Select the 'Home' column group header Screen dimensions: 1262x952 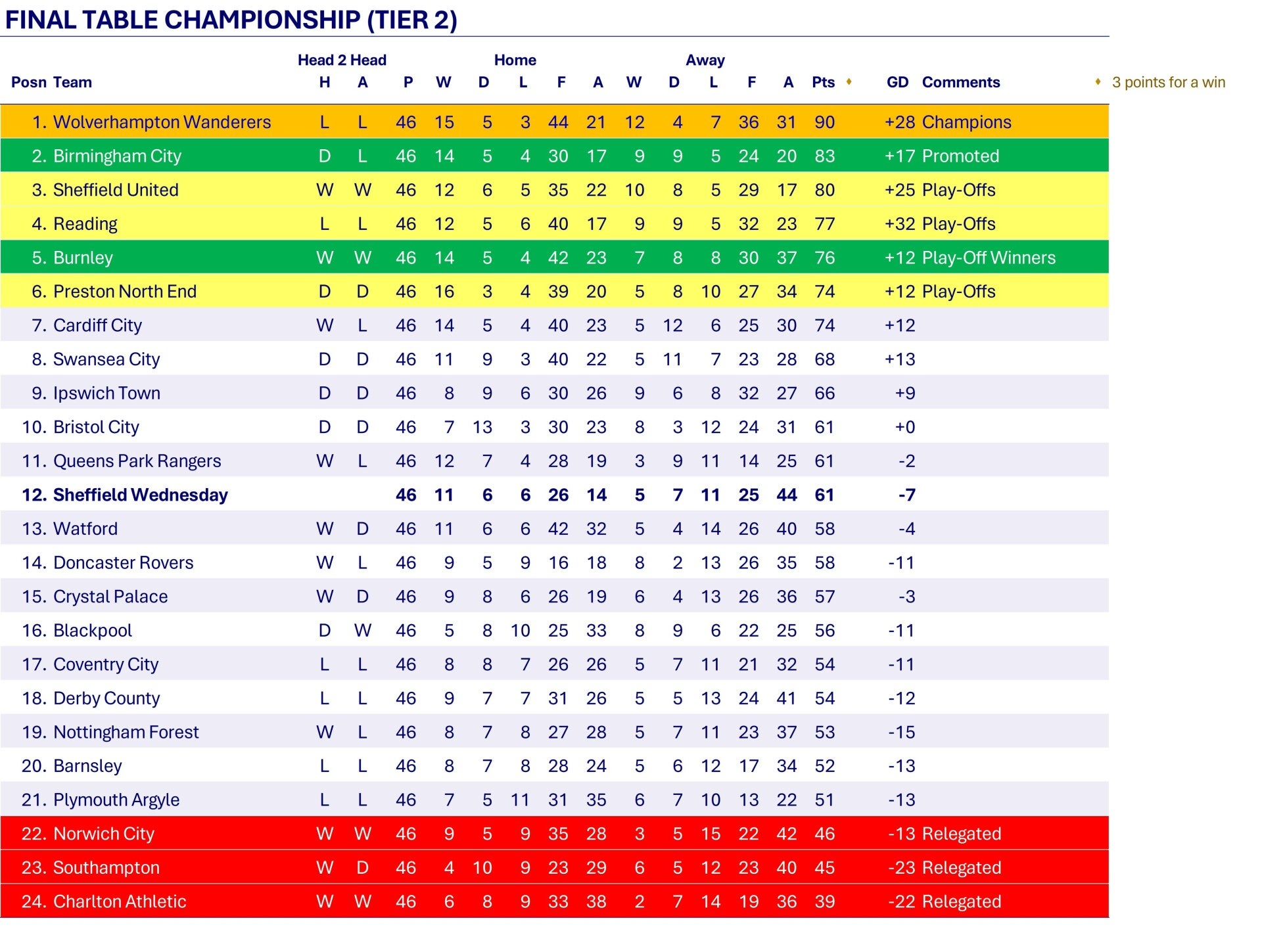point(515,60)
